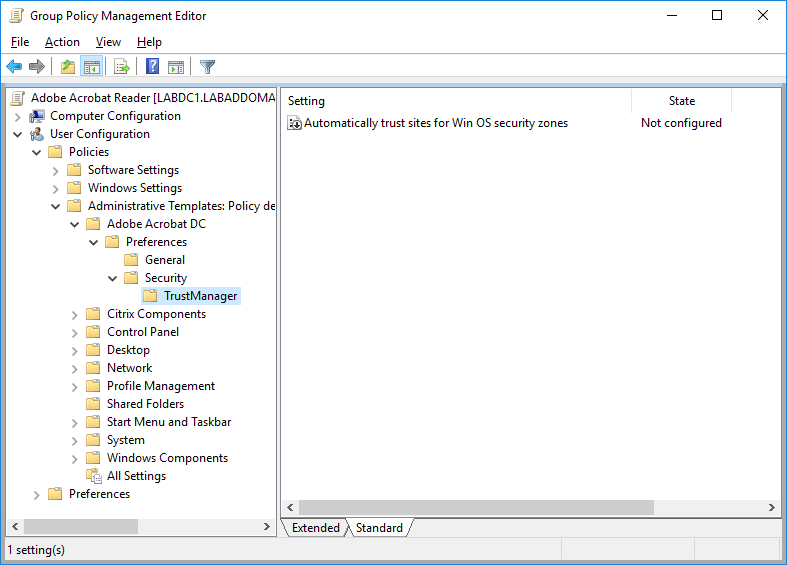
Task: Toggle the Show/Hide Console Tree icon
Action: coord(92,67)
